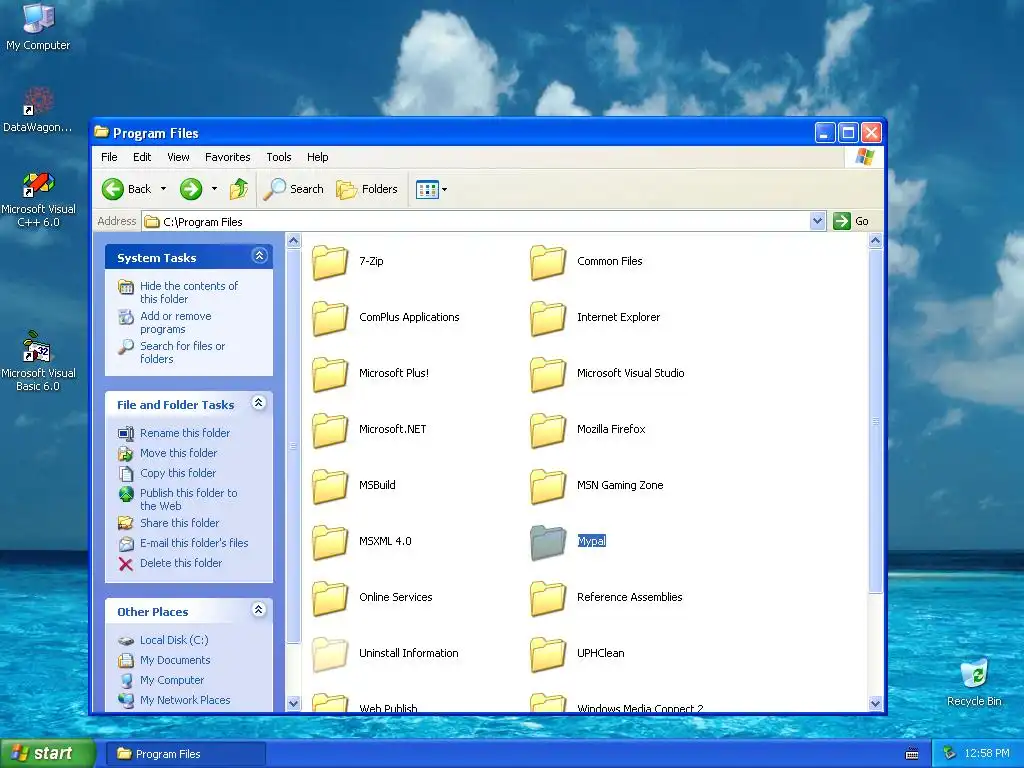Select the Reference Assemblies folder icon
Viewport: 1024px width, 768px height.
click(548, 598)
